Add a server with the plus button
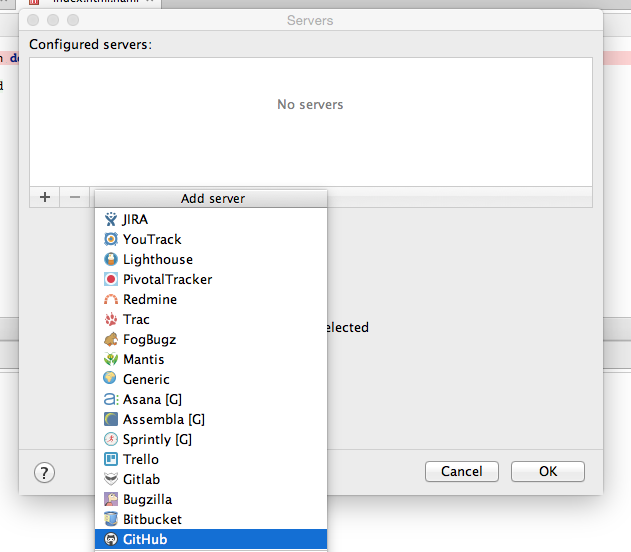Image resolution: width=631 pixels, height=552 pixels. coord(45,197)
